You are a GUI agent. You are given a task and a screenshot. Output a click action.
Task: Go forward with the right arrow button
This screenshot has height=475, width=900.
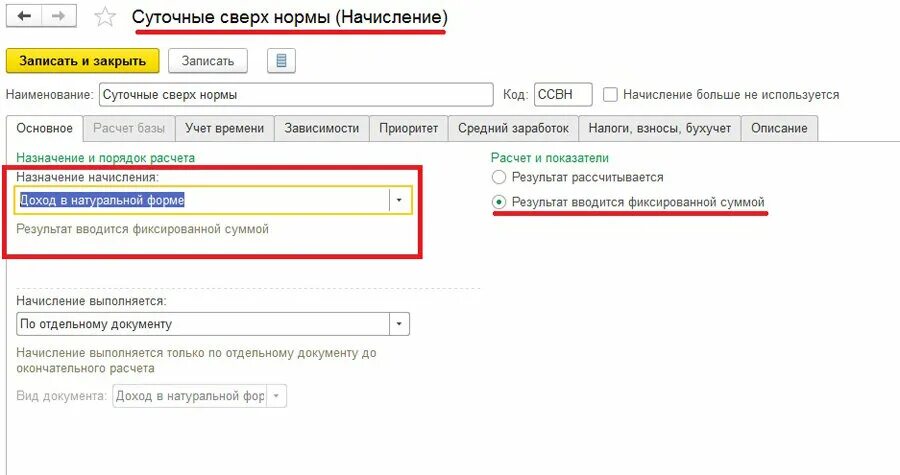click(x=59, y=15)
